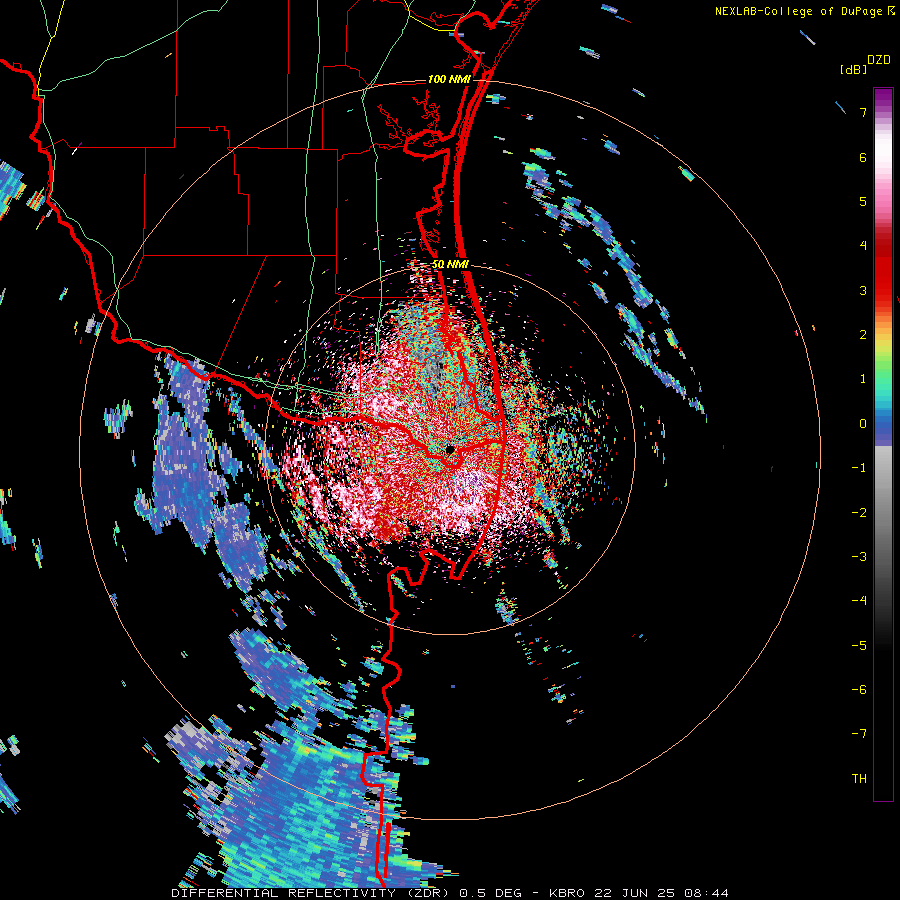Click the [dB] unit label

coord(854,69)
